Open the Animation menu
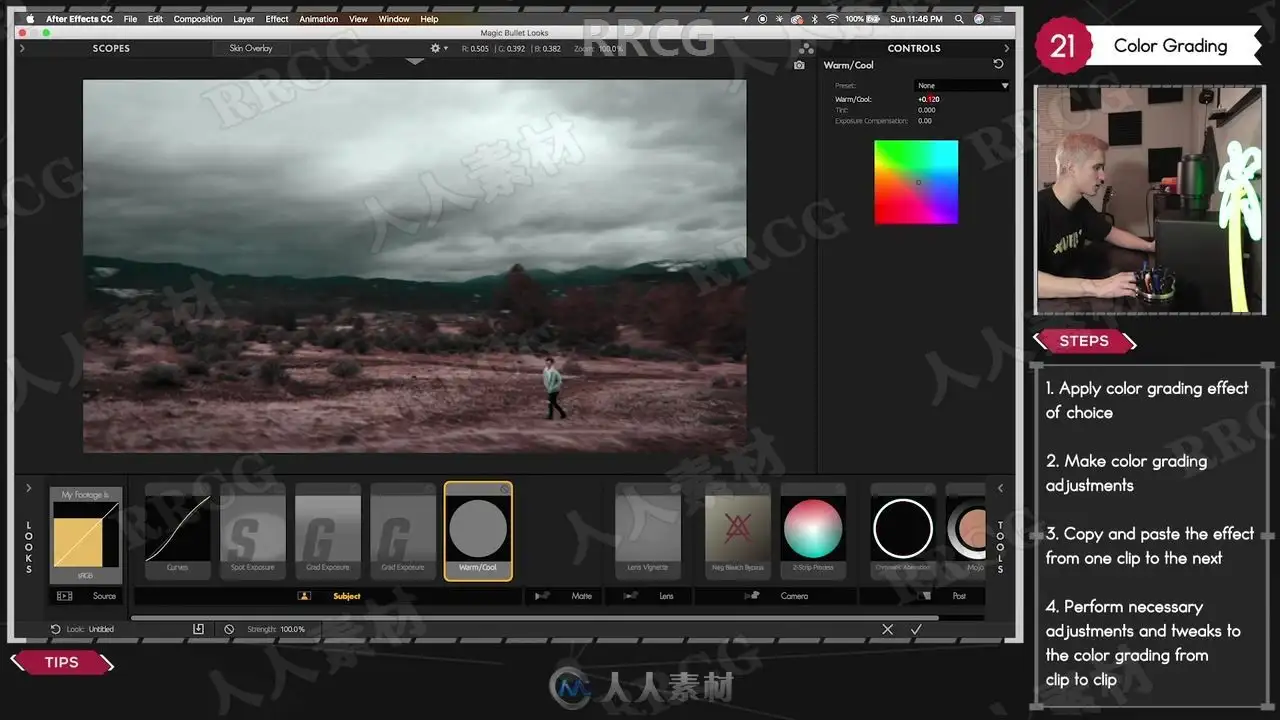The height and width of the screenshot is (720, 1280). 319,19
